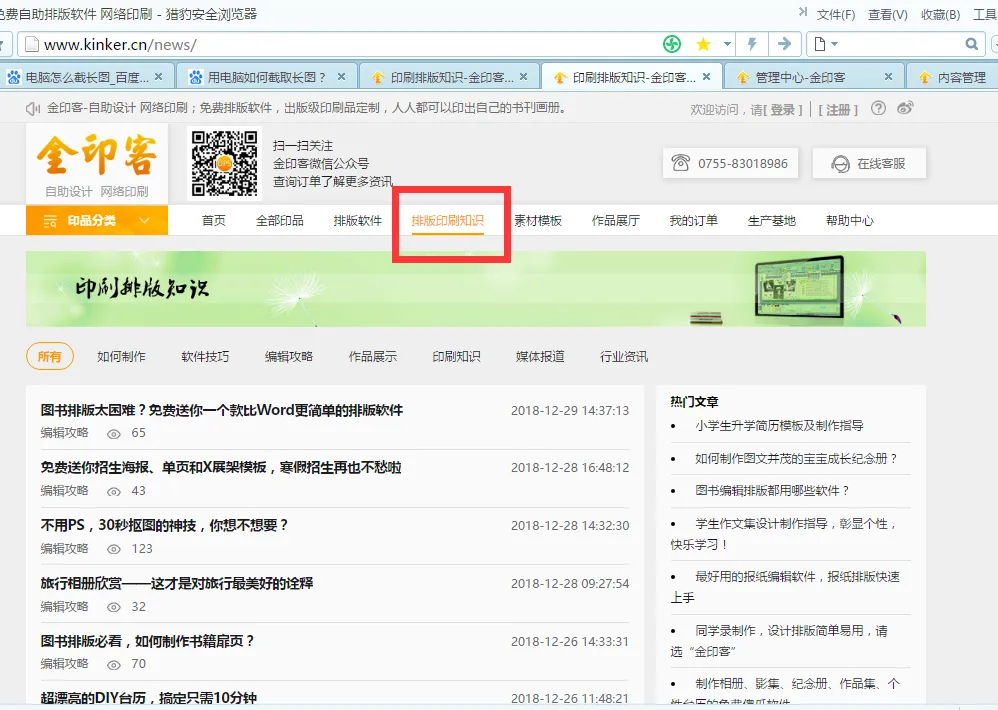The height and width of the screenshot is (710, 998).
Task: Click the address bar showing www.kinker.cn/news/
Action: point(340,44)
